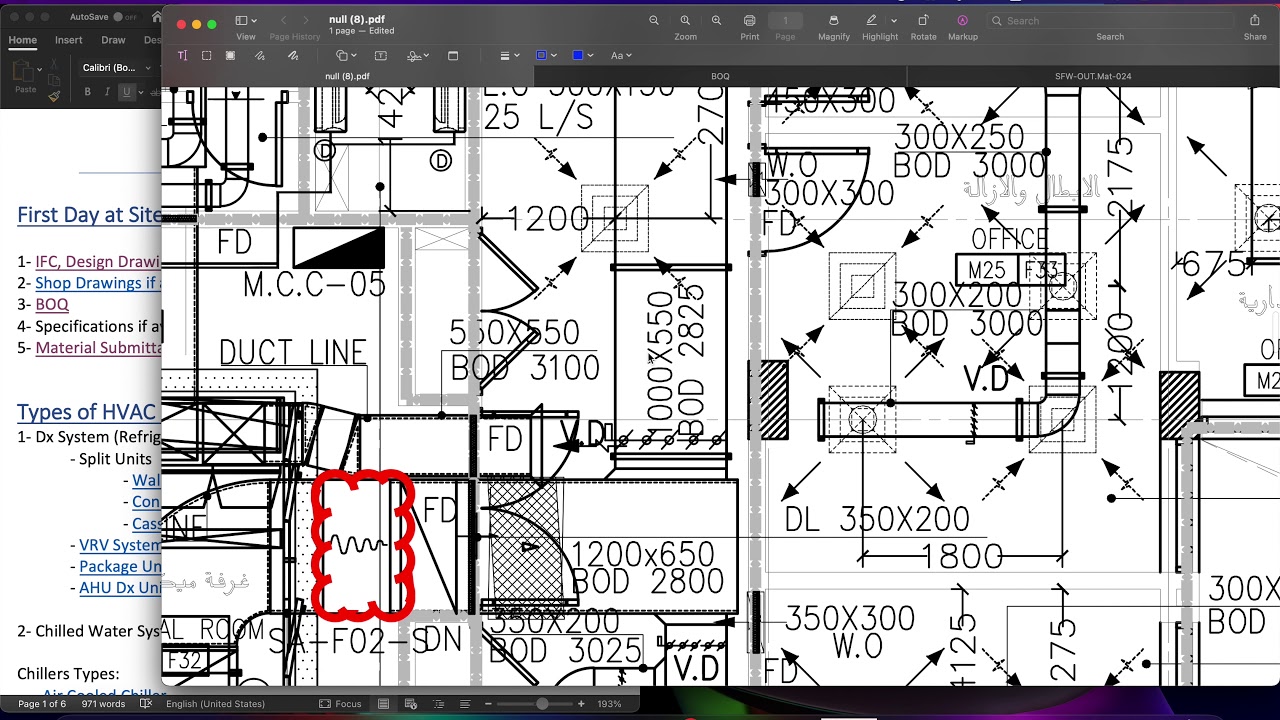Open the Shop Drawings link
Image resolution: width=1280 pixels, height=720 pixels.
[98, 283]
